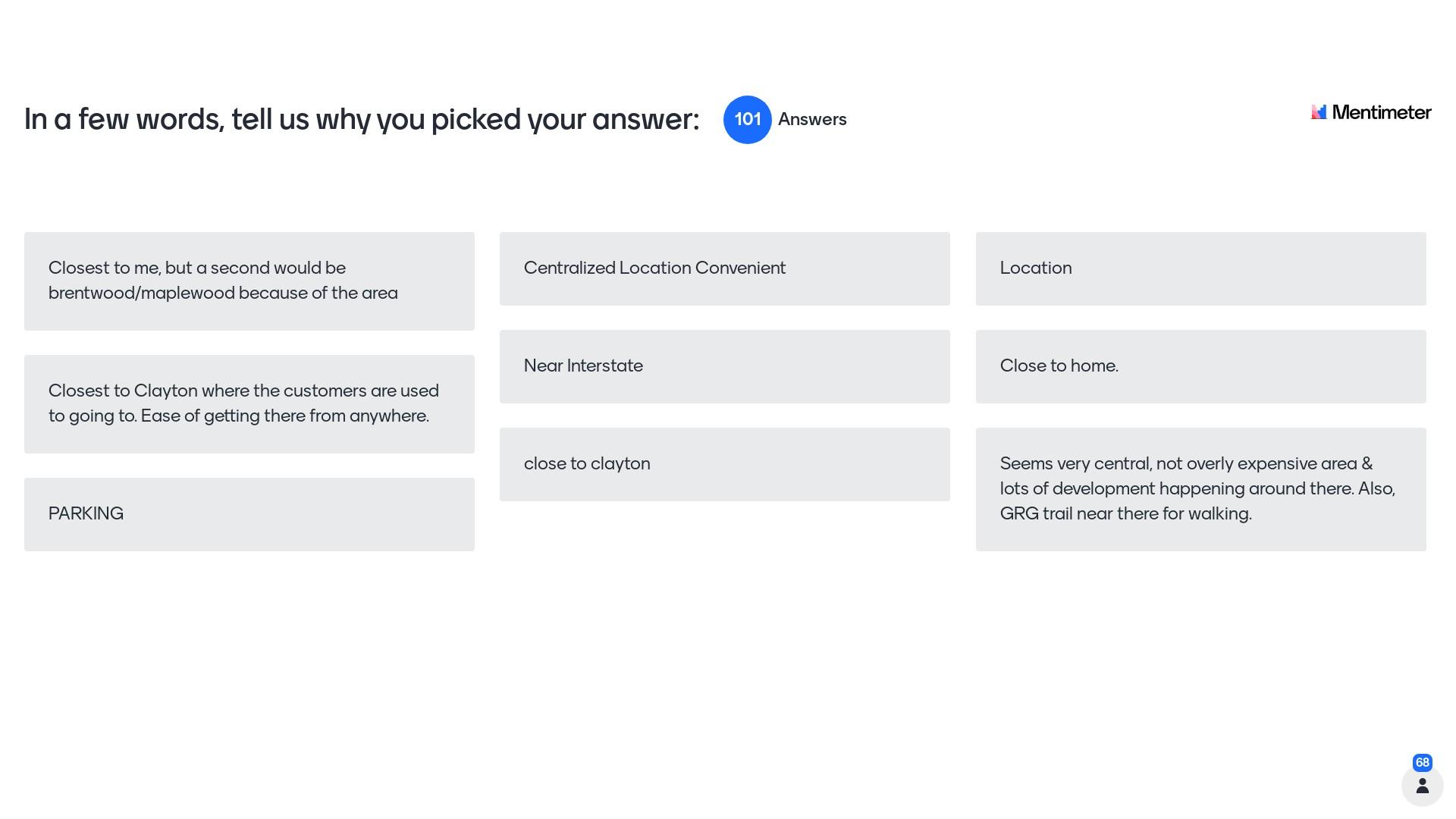Click the Mentimeter wordmark text
Viewport: 1456px width, 819px height.
(1381, 113)
